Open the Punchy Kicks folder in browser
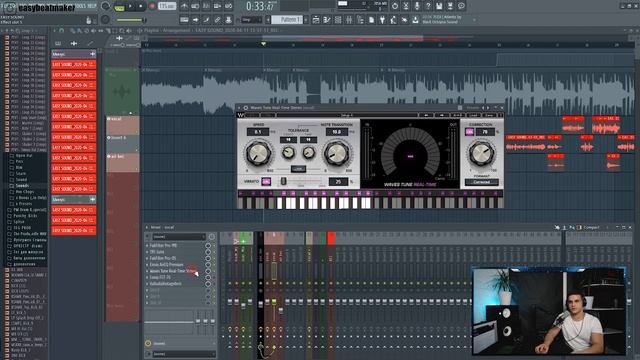 tap(25, 216)
